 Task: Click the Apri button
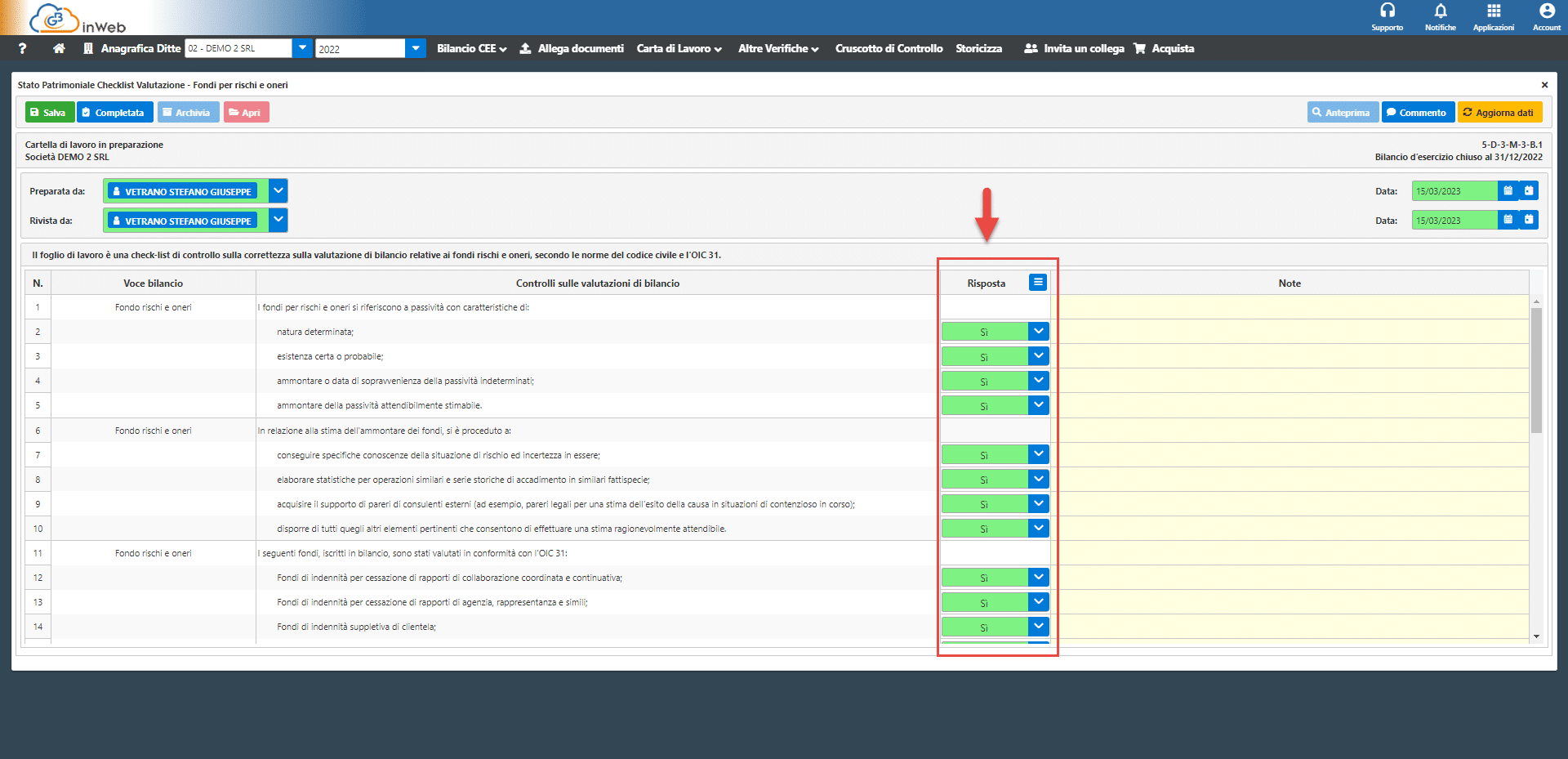click(246, 112)
